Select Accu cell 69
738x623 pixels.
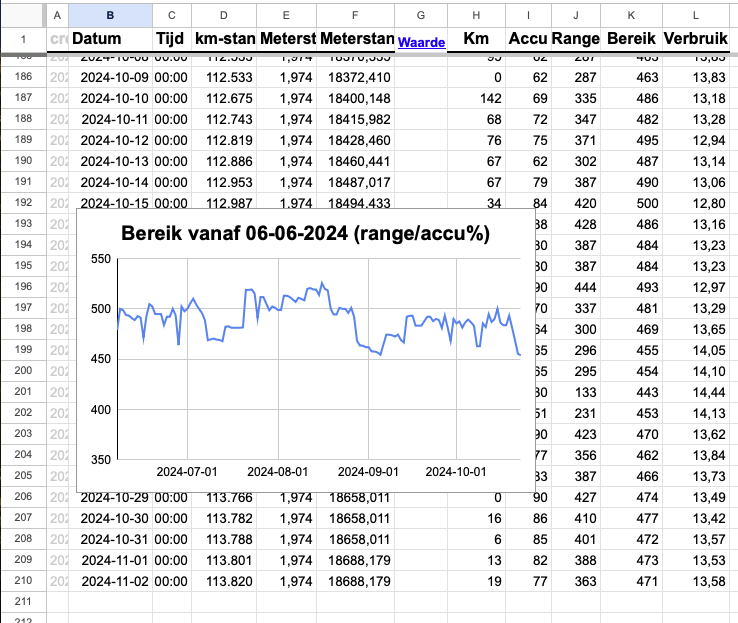(528, 98)
